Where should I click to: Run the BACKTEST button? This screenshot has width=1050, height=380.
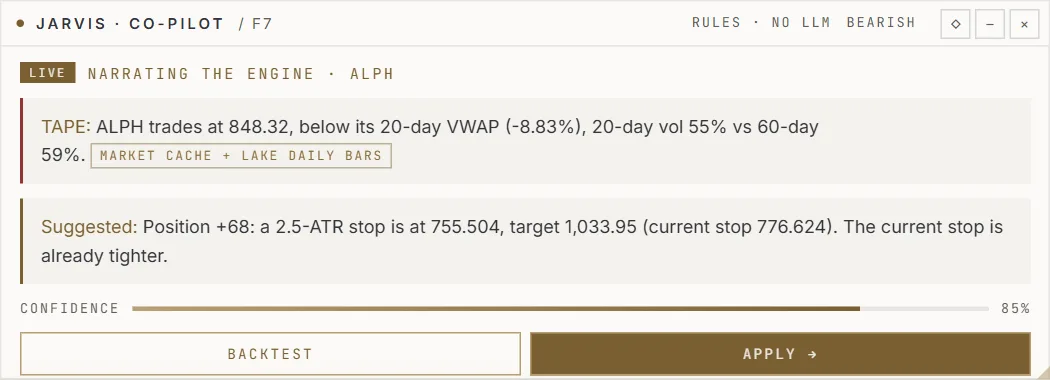271,354
